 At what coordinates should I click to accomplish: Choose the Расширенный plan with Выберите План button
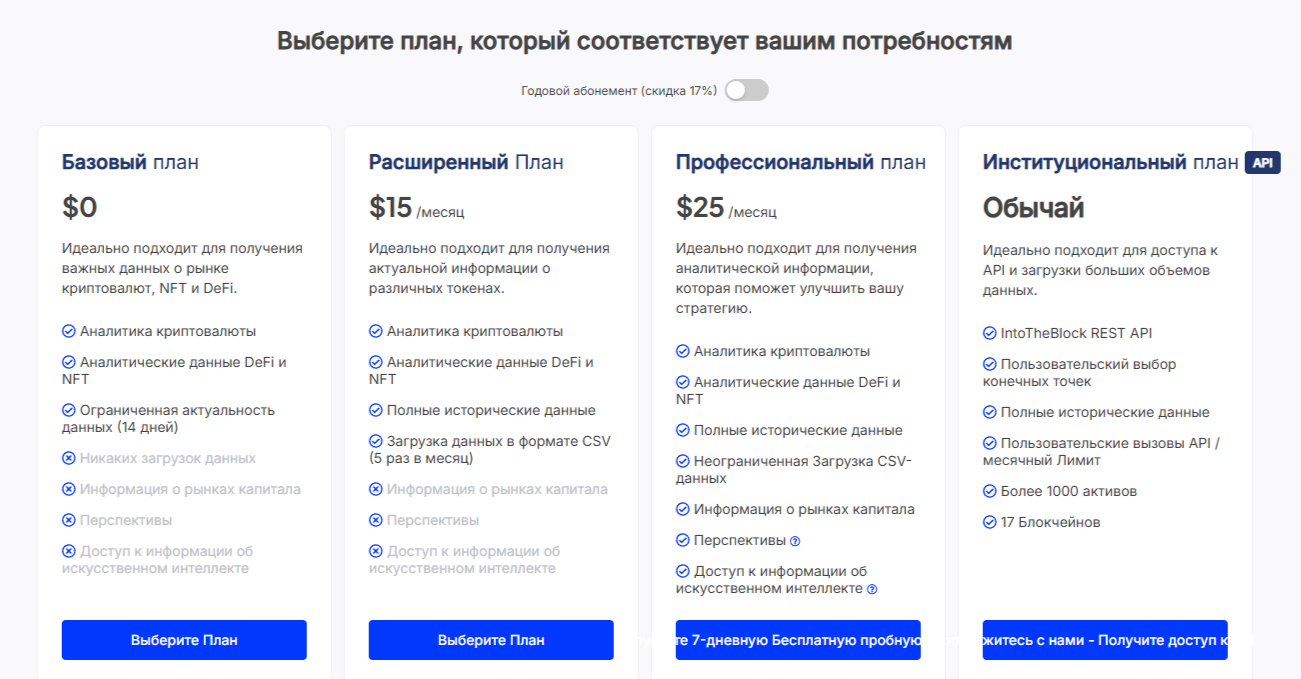tap(491, 640)
